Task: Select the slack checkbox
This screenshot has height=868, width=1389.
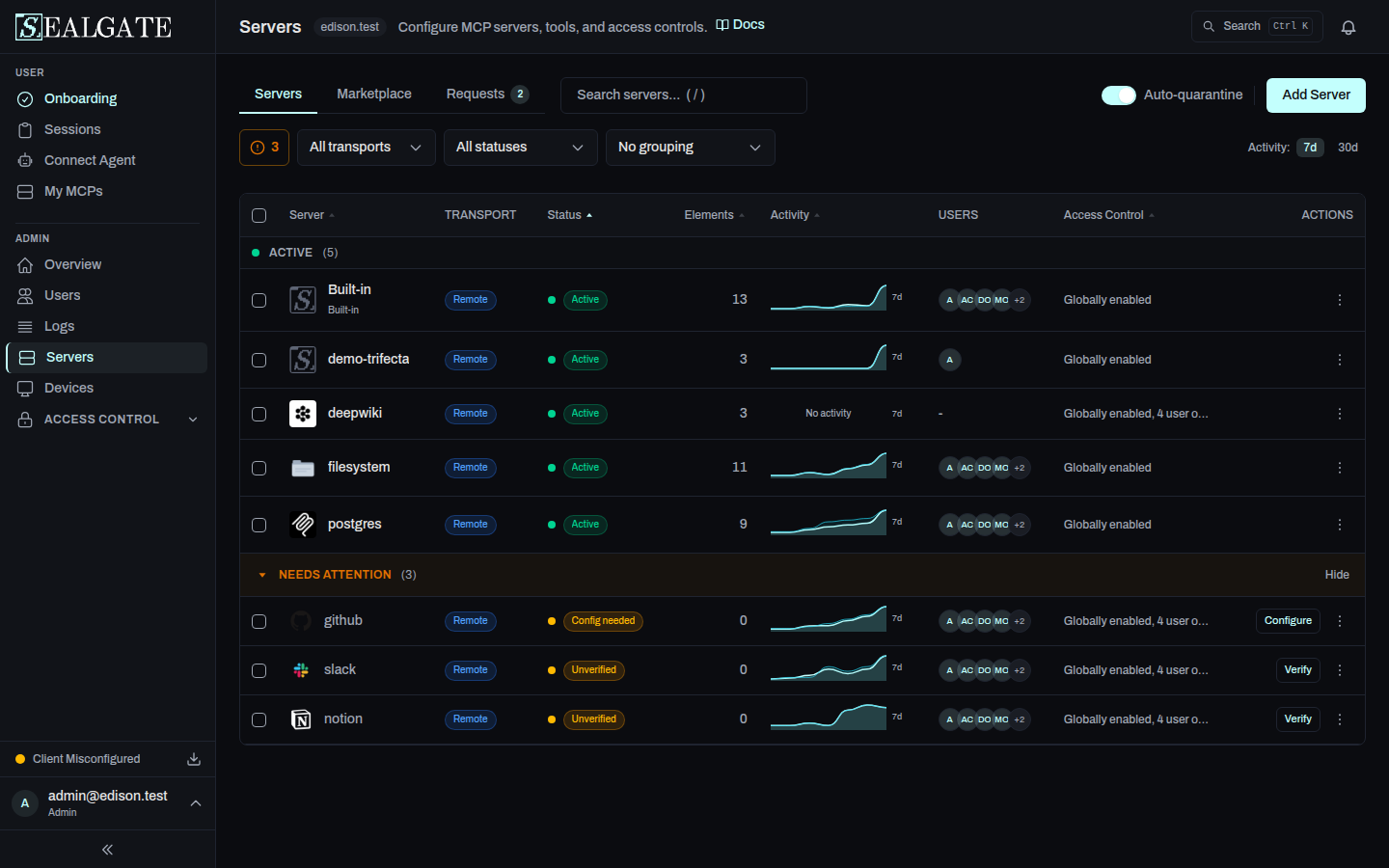Action: (259, 670)
